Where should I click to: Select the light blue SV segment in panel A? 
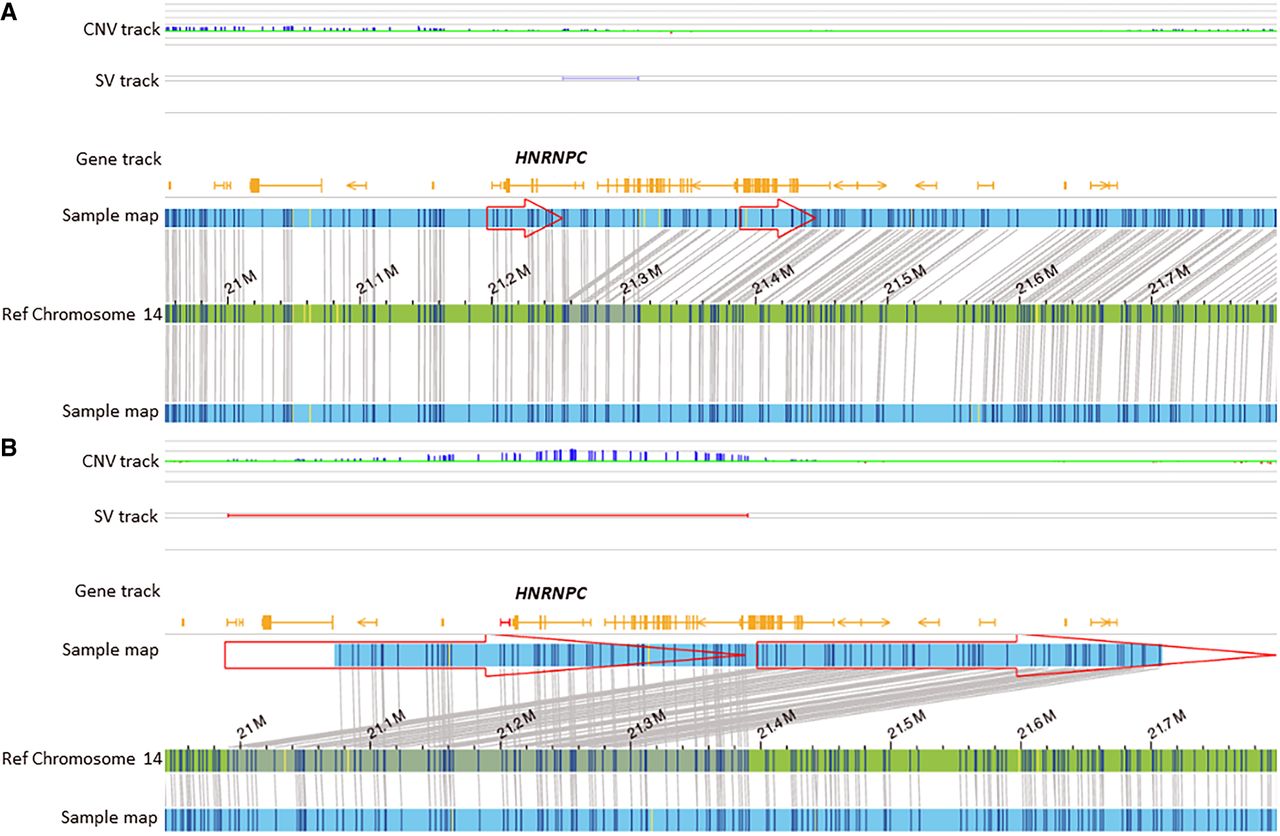600,78
